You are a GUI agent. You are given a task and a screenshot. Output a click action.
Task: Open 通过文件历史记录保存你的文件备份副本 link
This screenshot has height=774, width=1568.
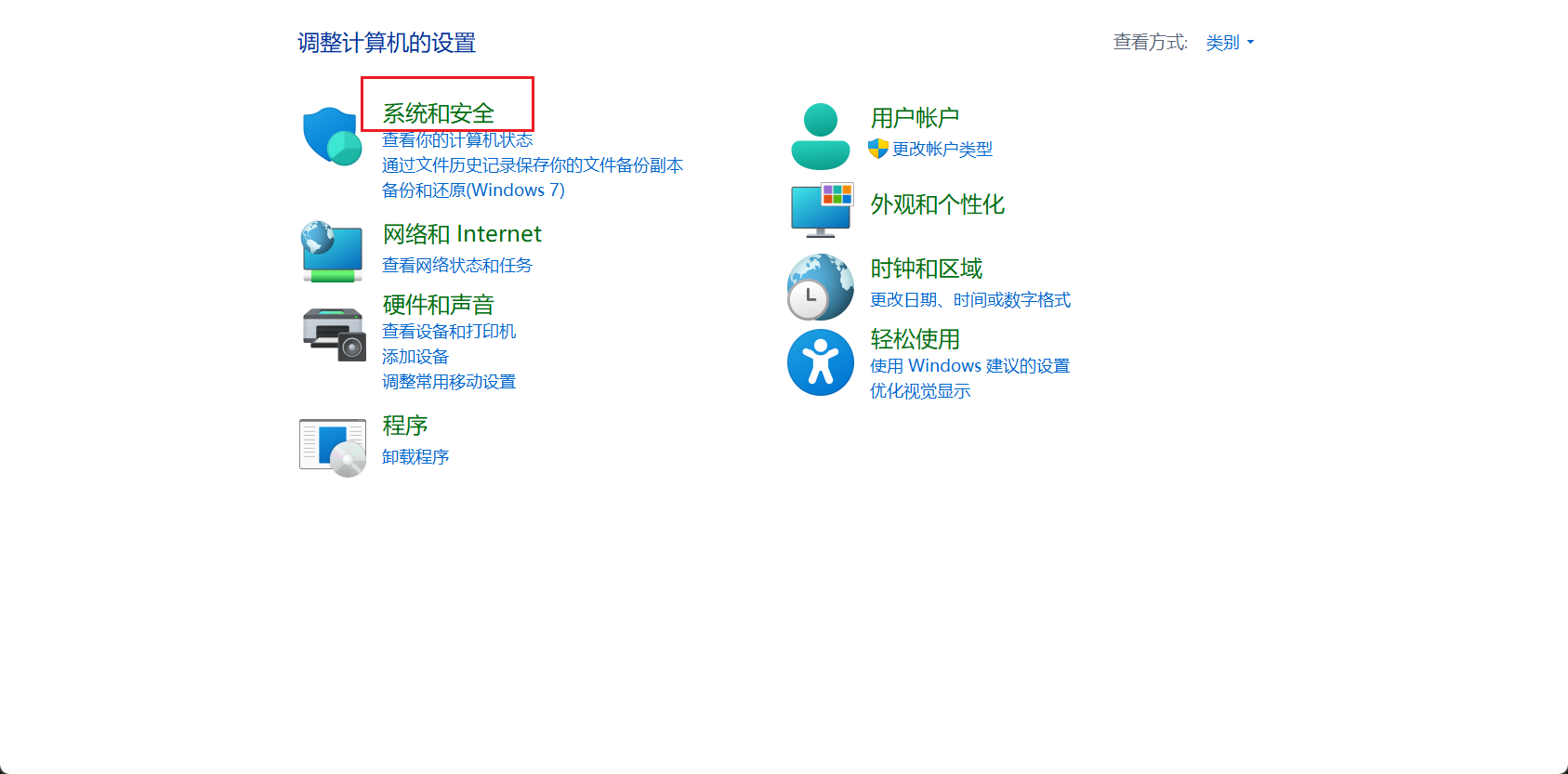pyautogui.click(x=533, y=165)
